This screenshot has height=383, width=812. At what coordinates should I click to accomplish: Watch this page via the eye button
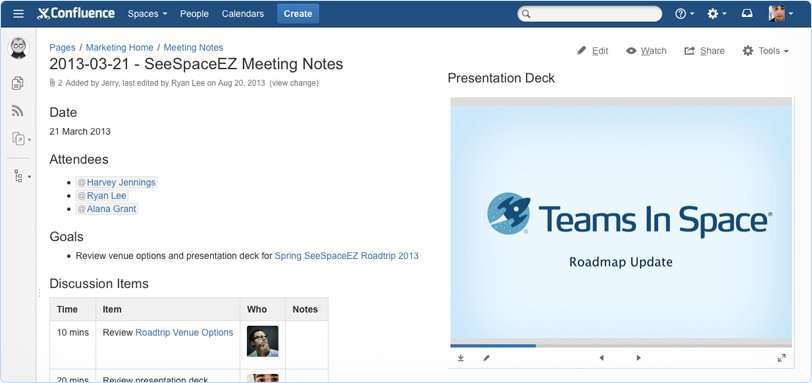point(646,51)
